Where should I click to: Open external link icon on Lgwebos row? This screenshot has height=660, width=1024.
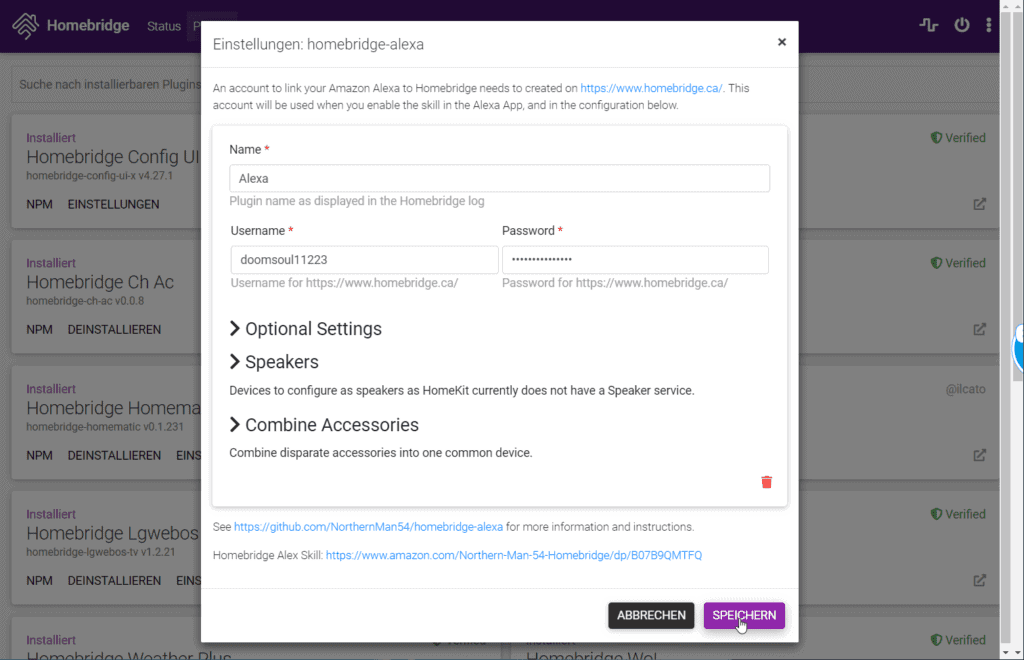(x=980, y=581)
